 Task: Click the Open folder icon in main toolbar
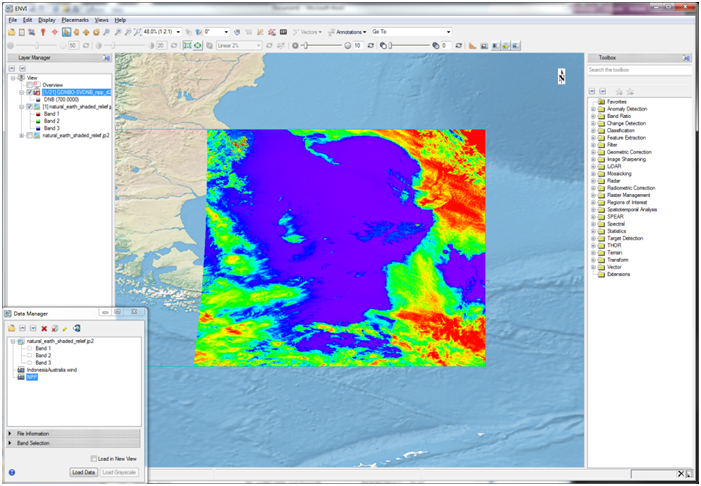(x=11, y=32)
